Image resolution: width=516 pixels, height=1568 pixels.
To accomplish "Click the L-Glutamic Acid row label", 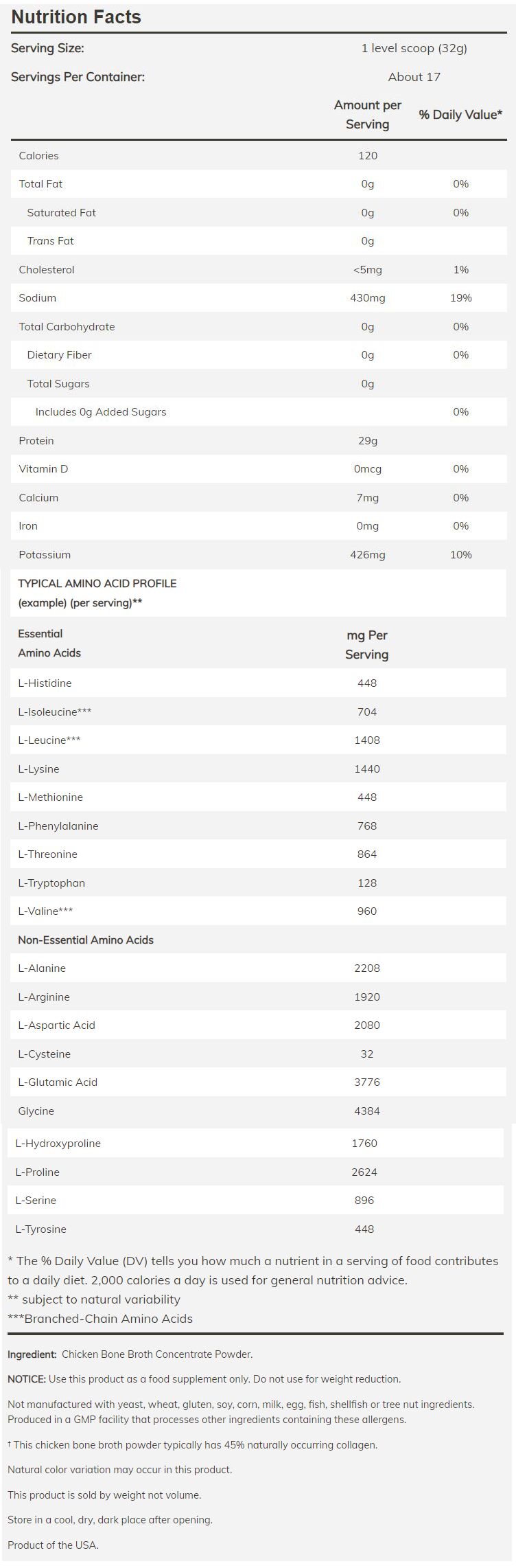I will click(x=58, y=1082).
